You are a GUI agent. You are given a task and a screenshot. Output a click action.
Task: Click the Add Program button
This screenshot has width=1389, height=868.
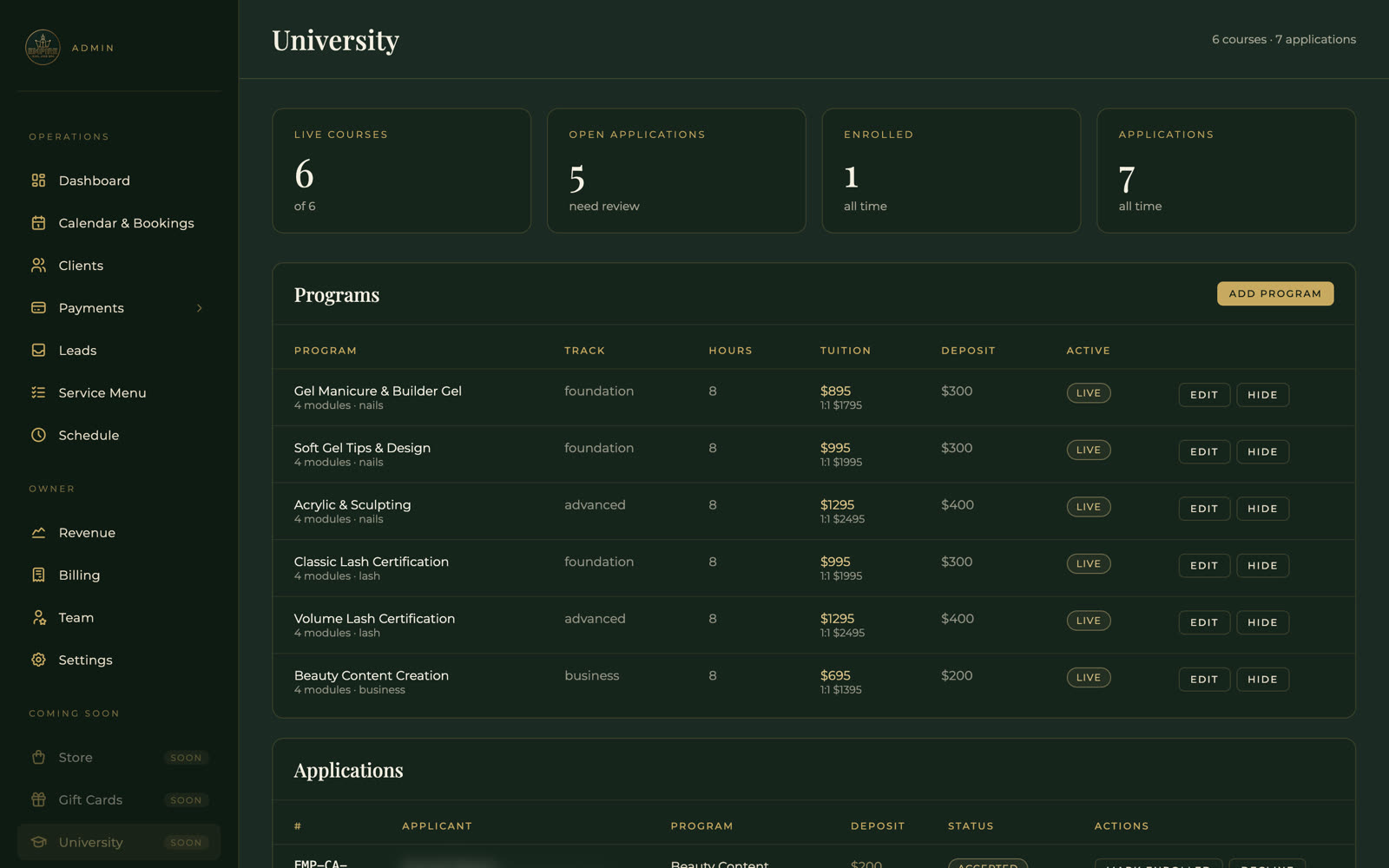1275,293
